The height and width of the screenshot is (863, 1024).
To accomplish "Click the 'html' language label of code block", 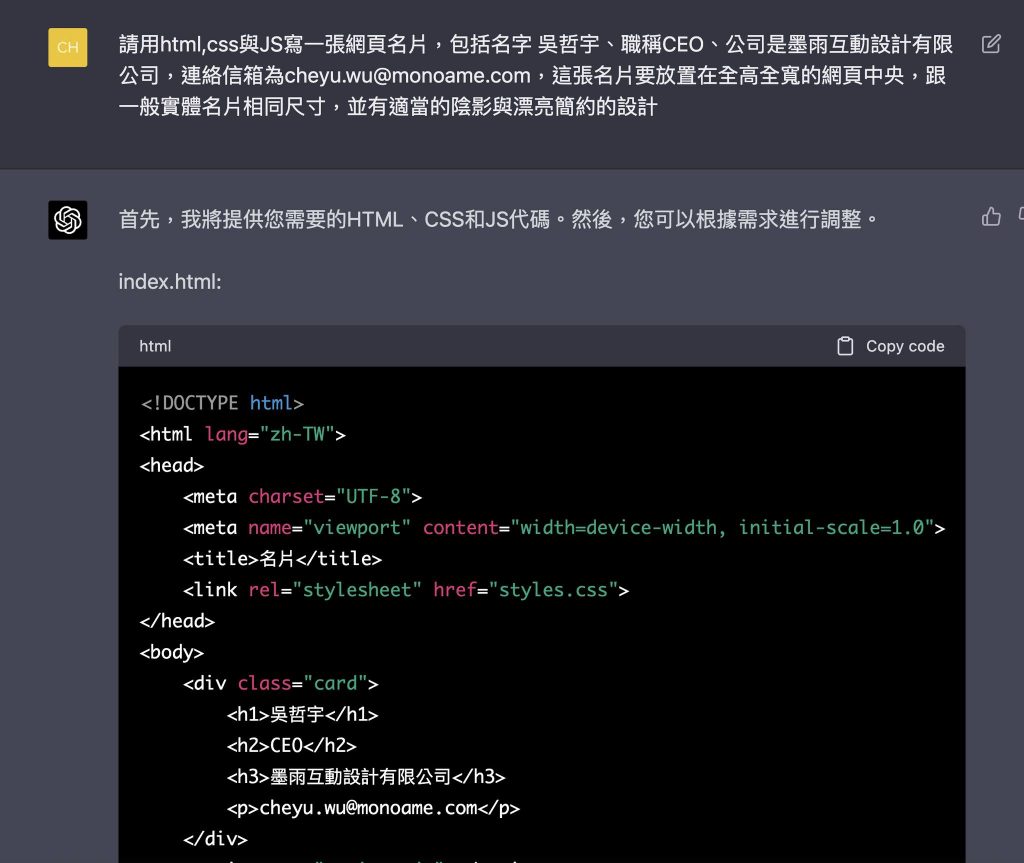I will click(155, 346).
